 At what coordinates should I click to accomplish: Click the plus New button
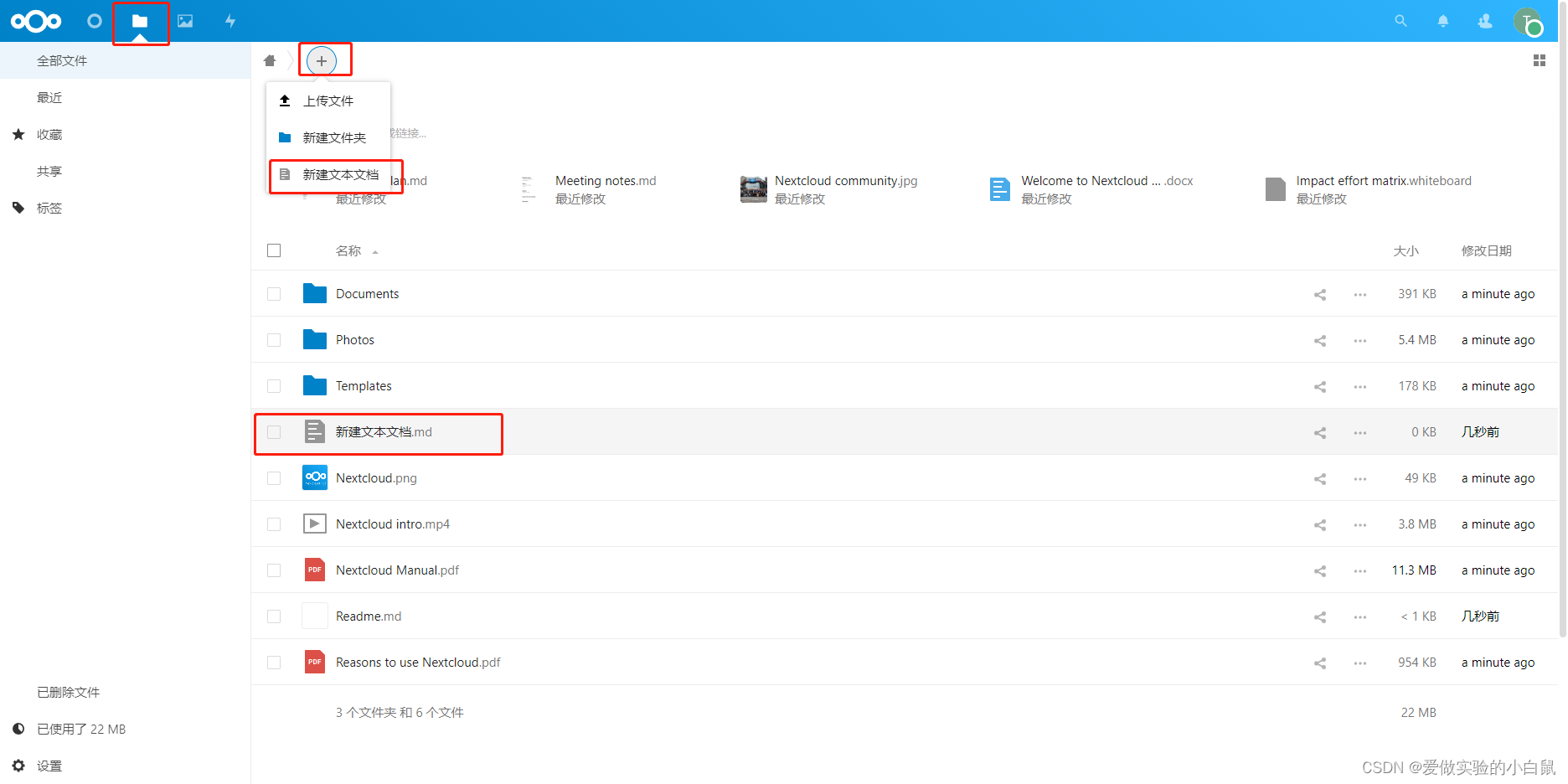[322, 60]
